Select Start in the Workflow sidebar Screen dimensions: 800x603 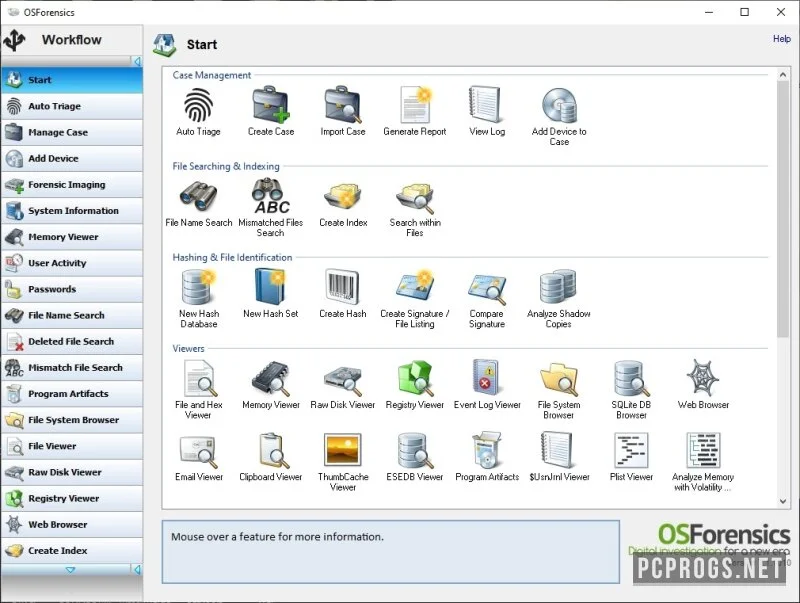pos(72,80)
